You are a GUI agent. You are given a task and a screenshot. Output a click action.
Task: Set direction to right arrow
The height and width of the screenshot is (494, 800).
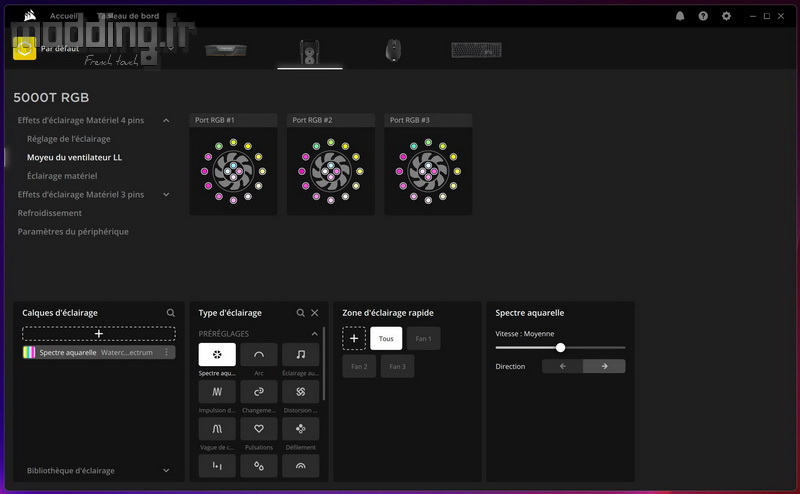(x=605, y=366)
